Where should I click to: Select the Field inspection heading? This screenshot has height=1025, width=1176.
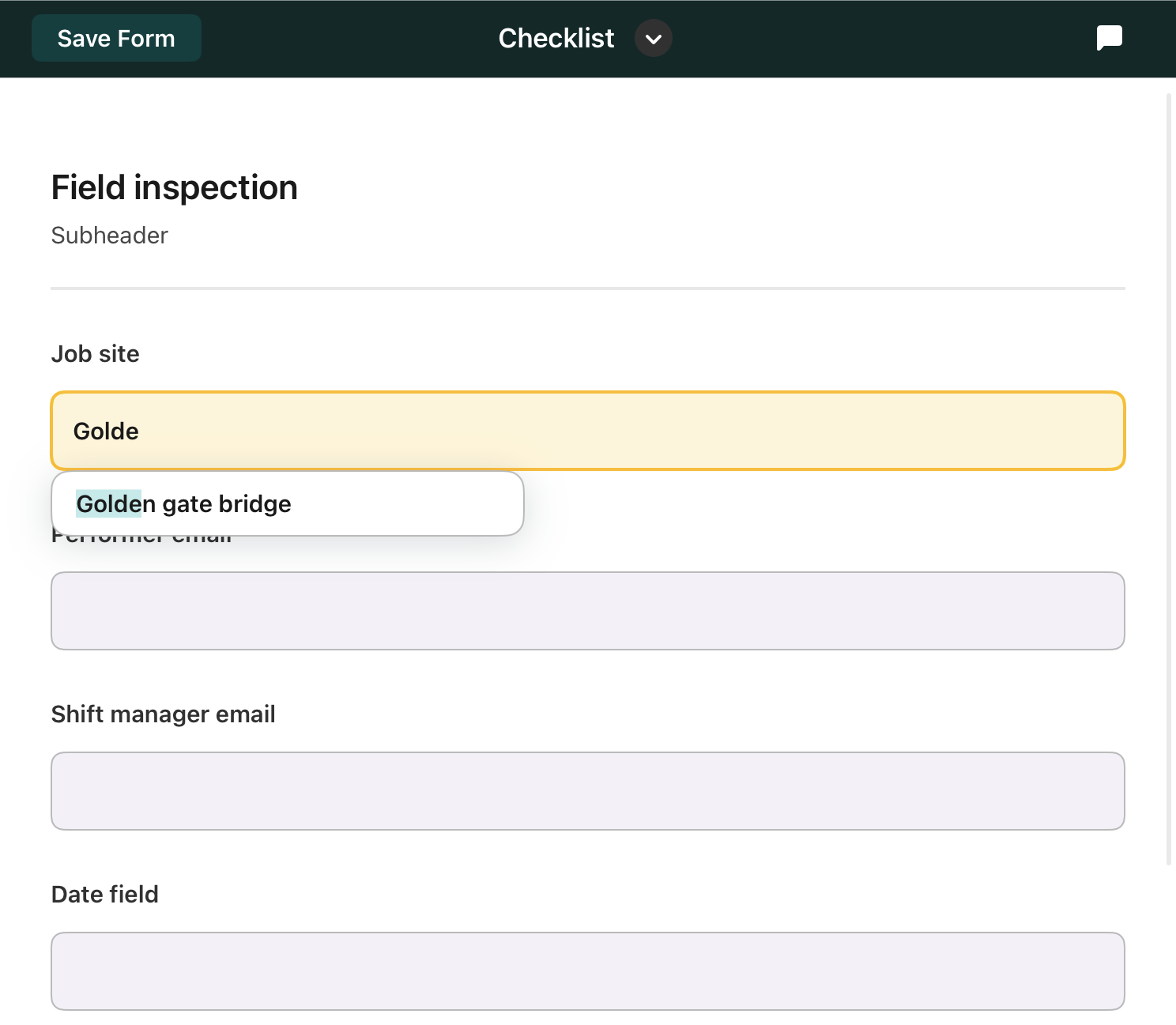coord(174,188)
